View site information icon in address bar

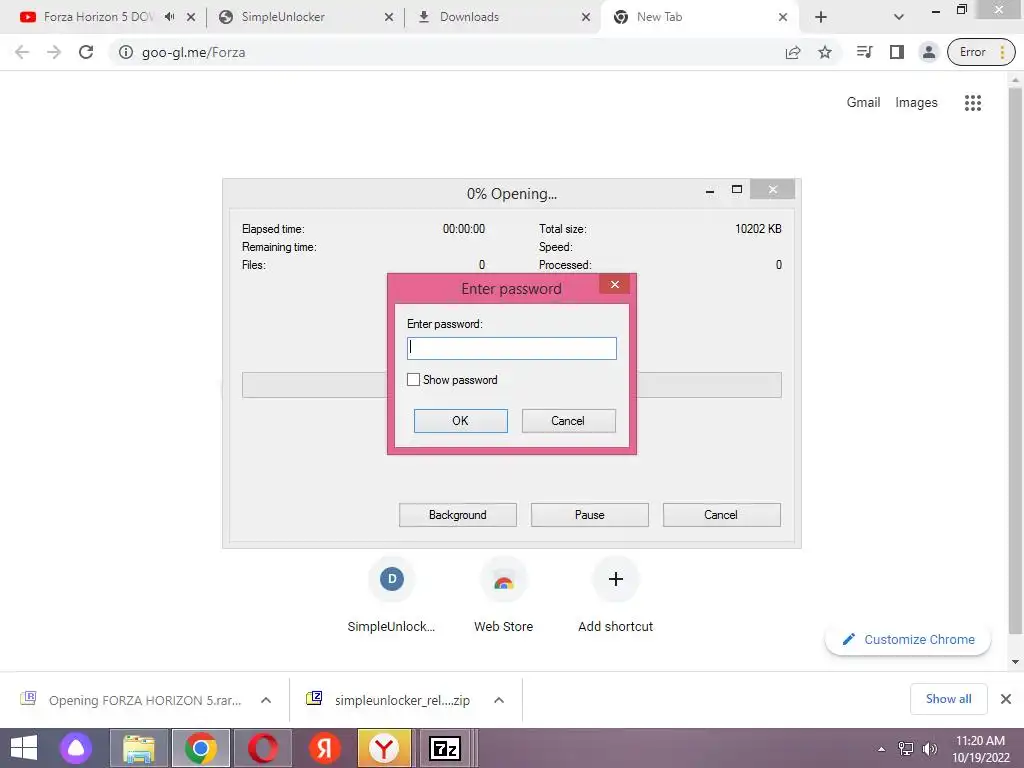coord(126,52)
